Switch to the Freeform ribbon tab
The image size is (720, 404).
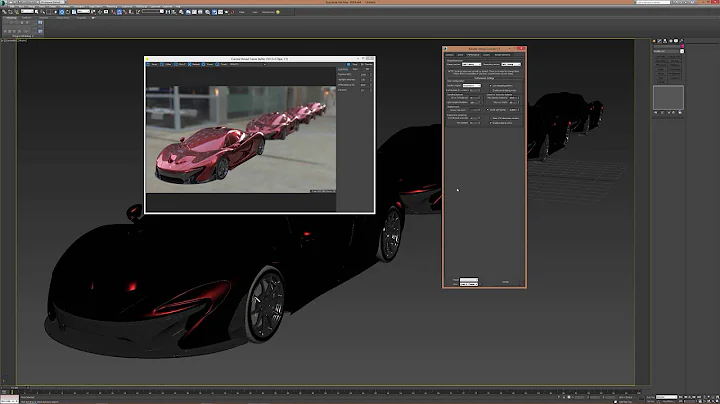(26, 18)
